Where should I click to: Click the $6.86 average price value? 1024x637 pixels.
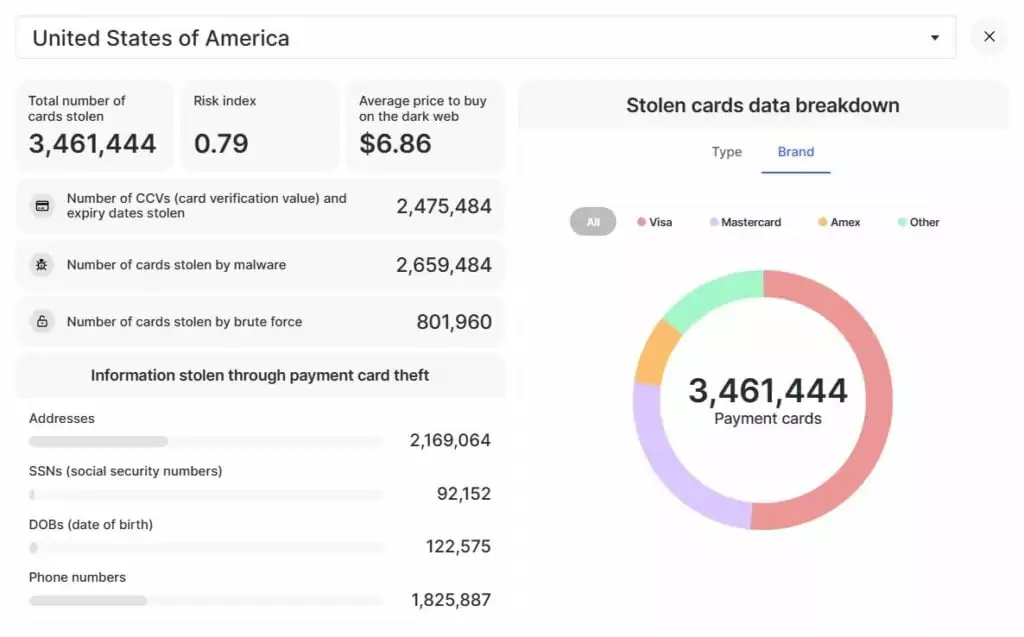tap(395, 144)
